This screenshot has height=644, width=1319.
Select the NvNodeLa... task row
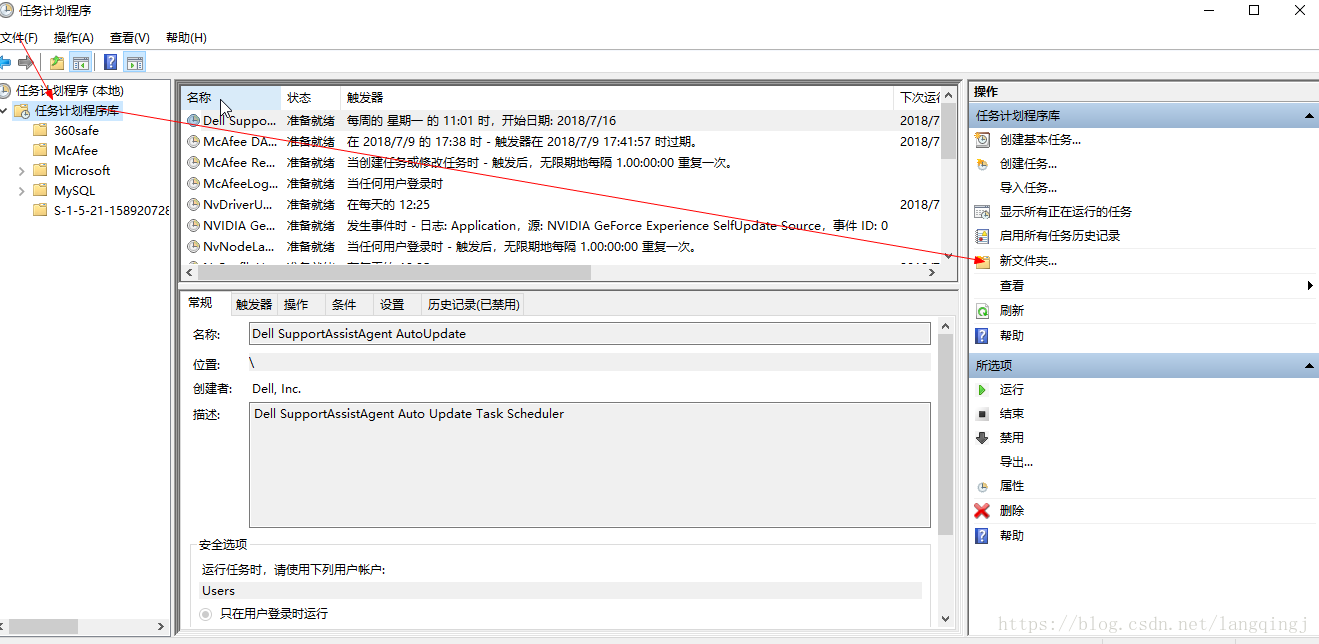[561, 247]
